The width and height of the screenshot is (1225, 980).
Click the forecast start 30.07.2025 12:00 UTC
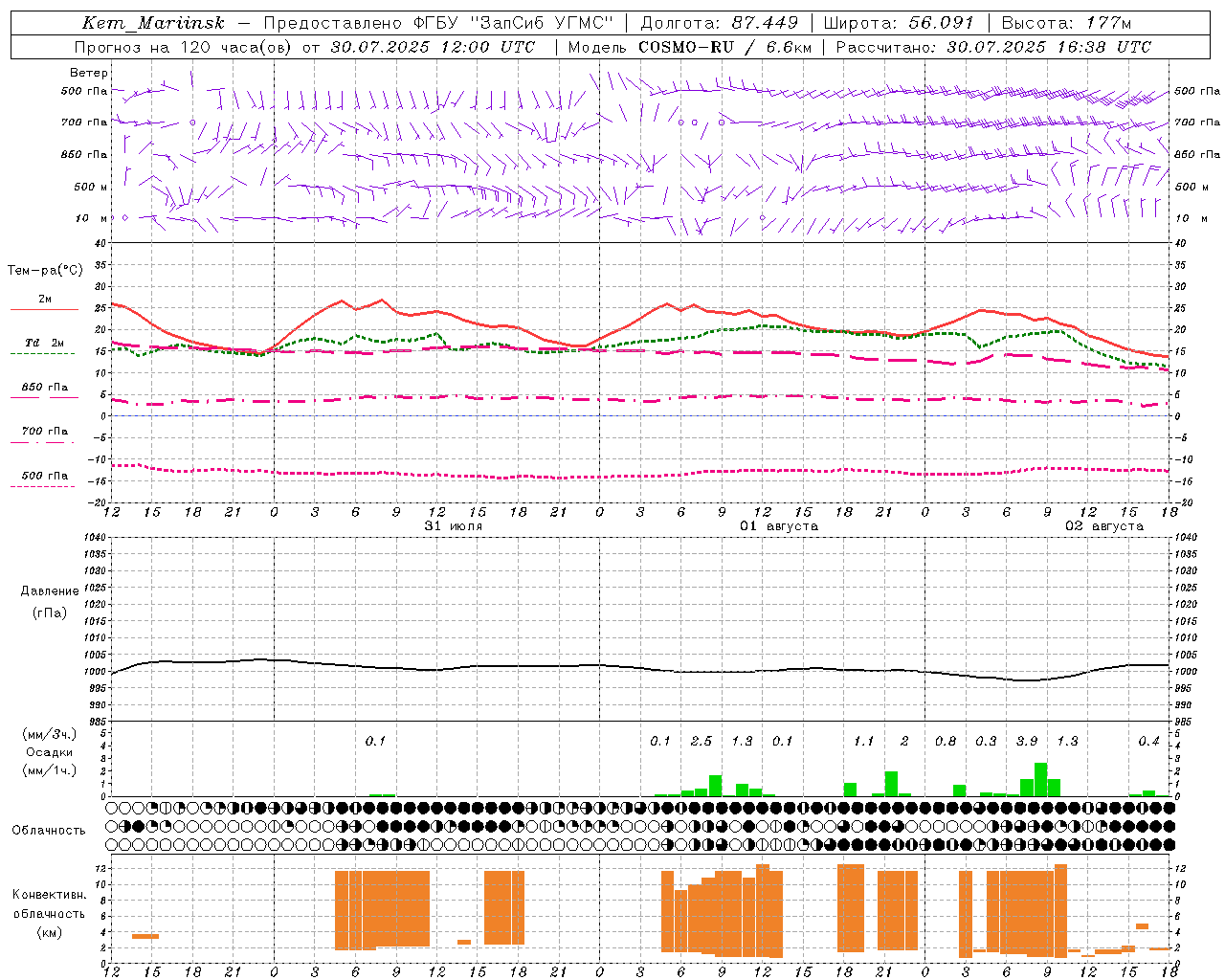[433, 47]
